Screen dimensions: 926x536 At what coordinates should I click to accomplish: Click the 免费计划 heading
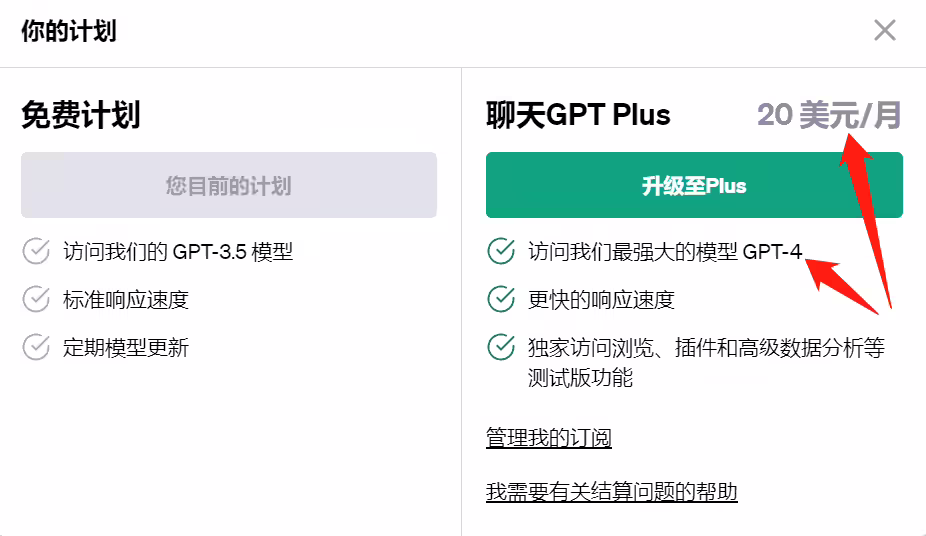[x=81, y=115]
